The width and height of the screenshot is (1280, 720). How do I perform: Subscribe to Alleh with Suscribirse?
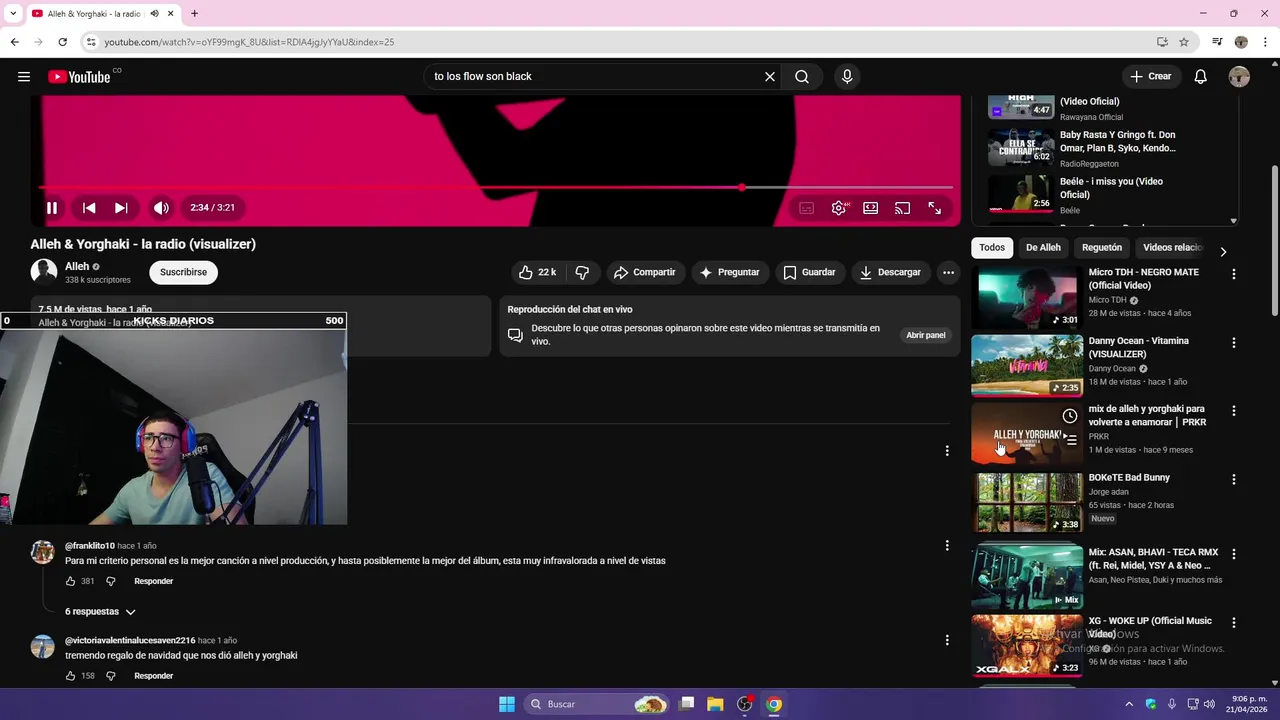click(x=183, y=272)
